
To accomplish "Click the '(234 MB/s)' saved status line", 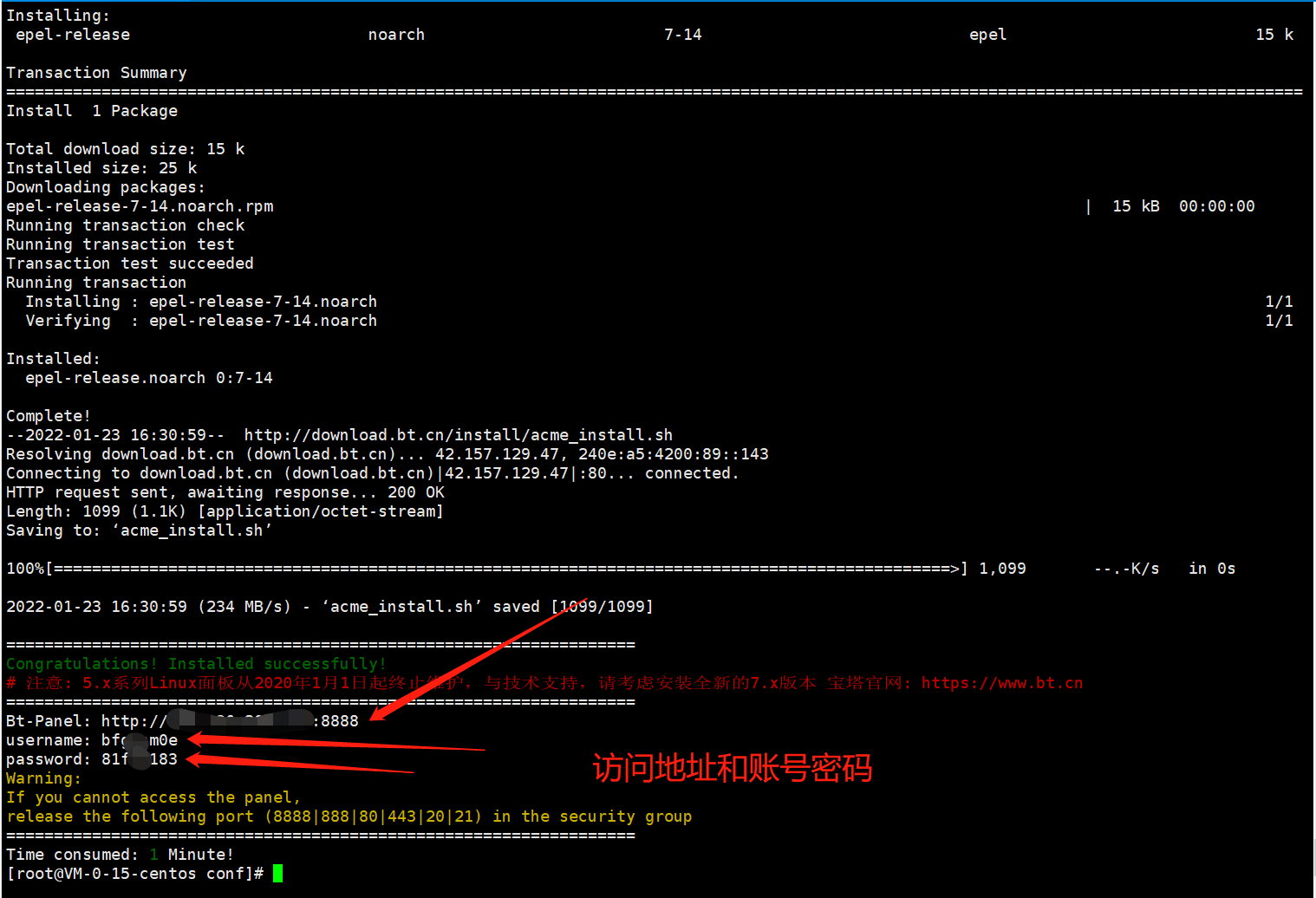I will pos(329,607).
